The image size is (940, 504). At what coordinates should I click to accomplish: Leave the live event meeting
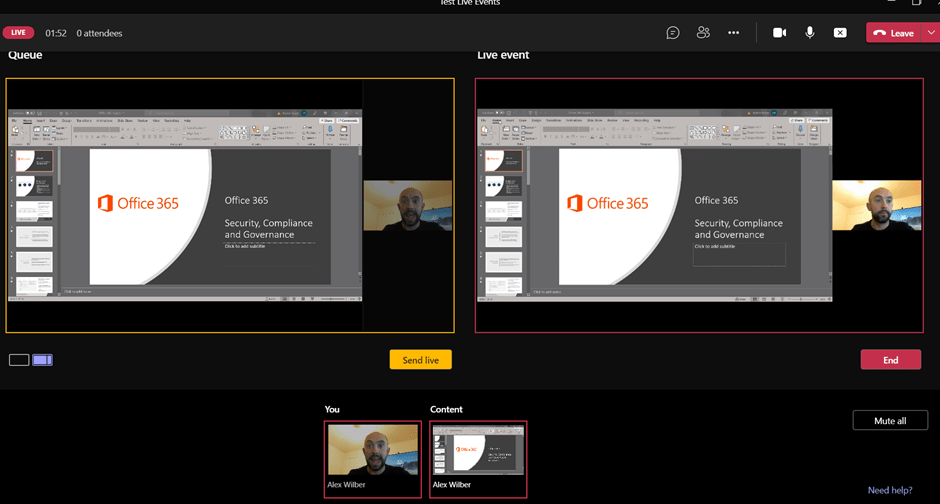(x=895, y=33)
